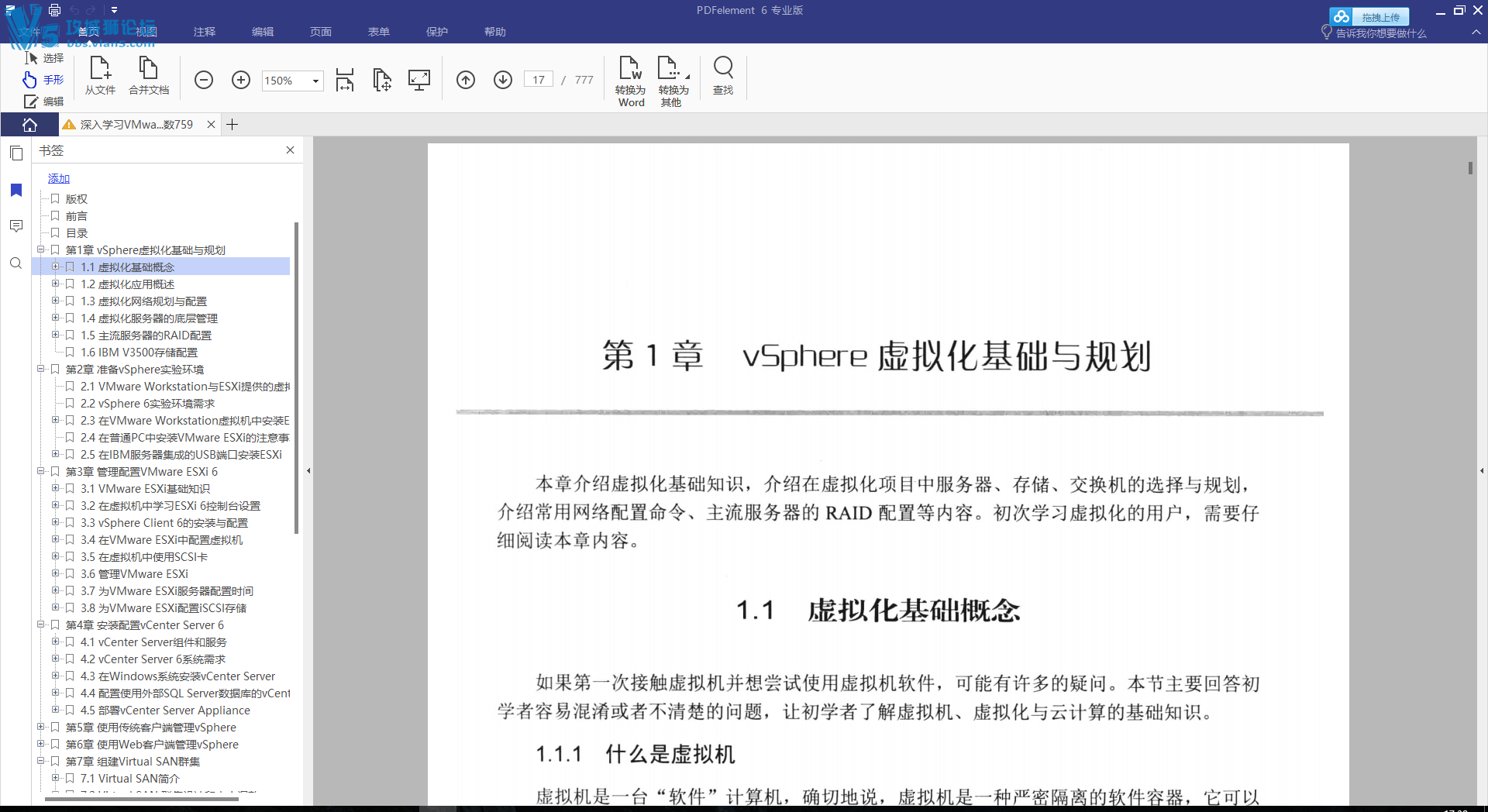
Task: Toggle the comments sidebar panel
Action: [x=15, y=225]
